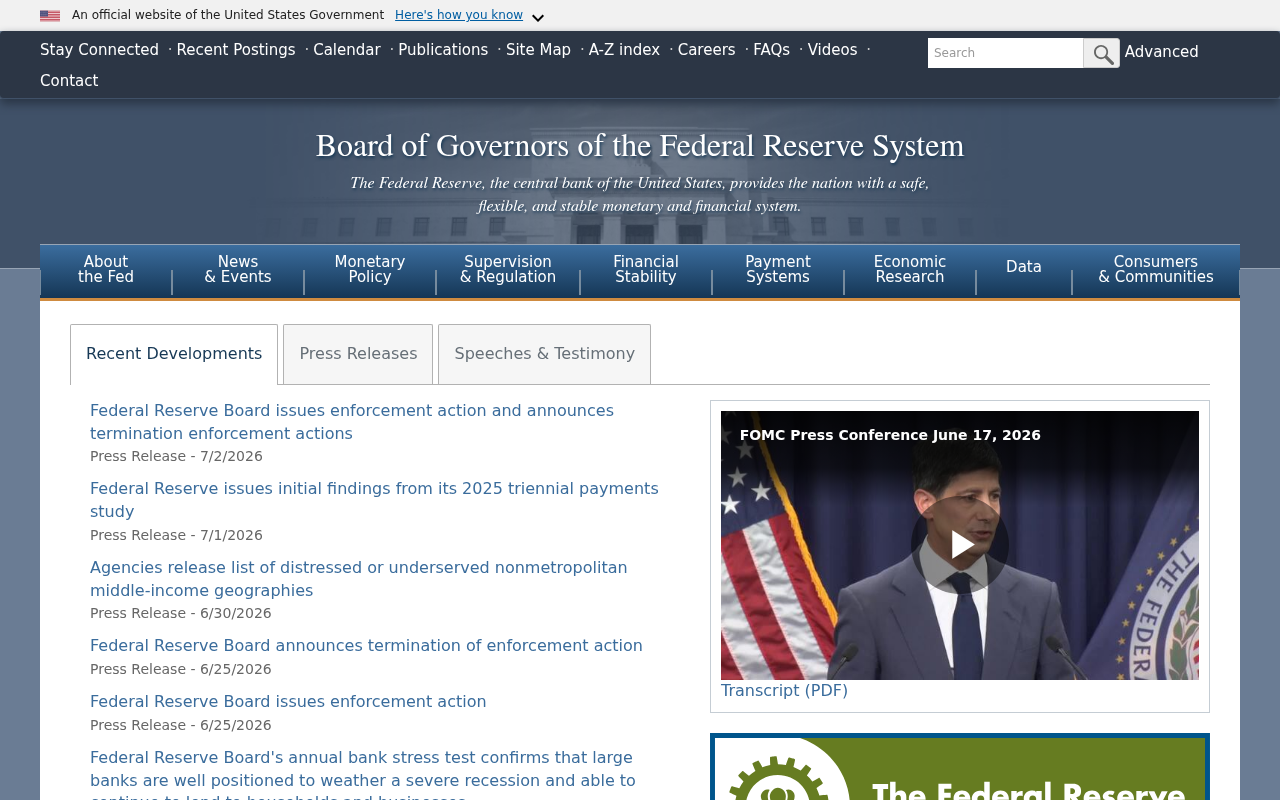Open the Transcript (PDF) link
The width and height of the screenshot is (1280, 800).
[784, 691]
